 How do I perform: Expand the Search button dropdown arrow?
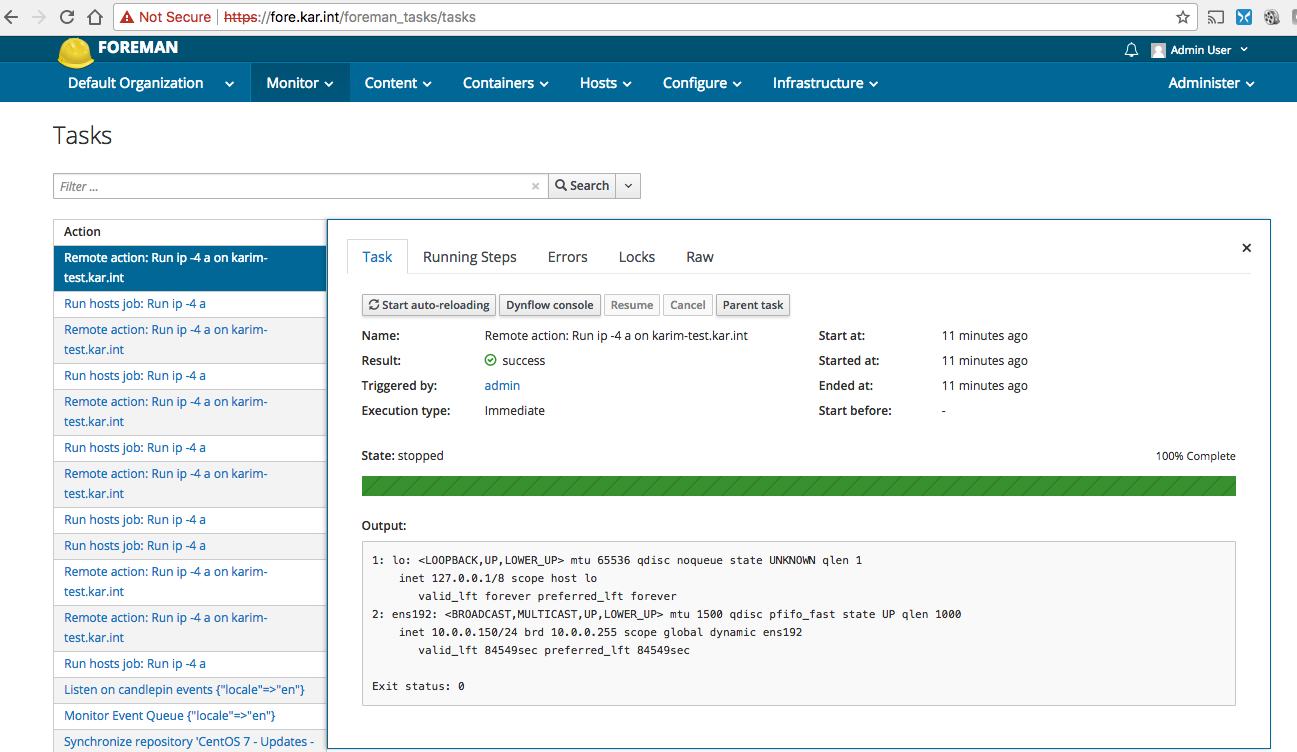click(x=629, y=186)
